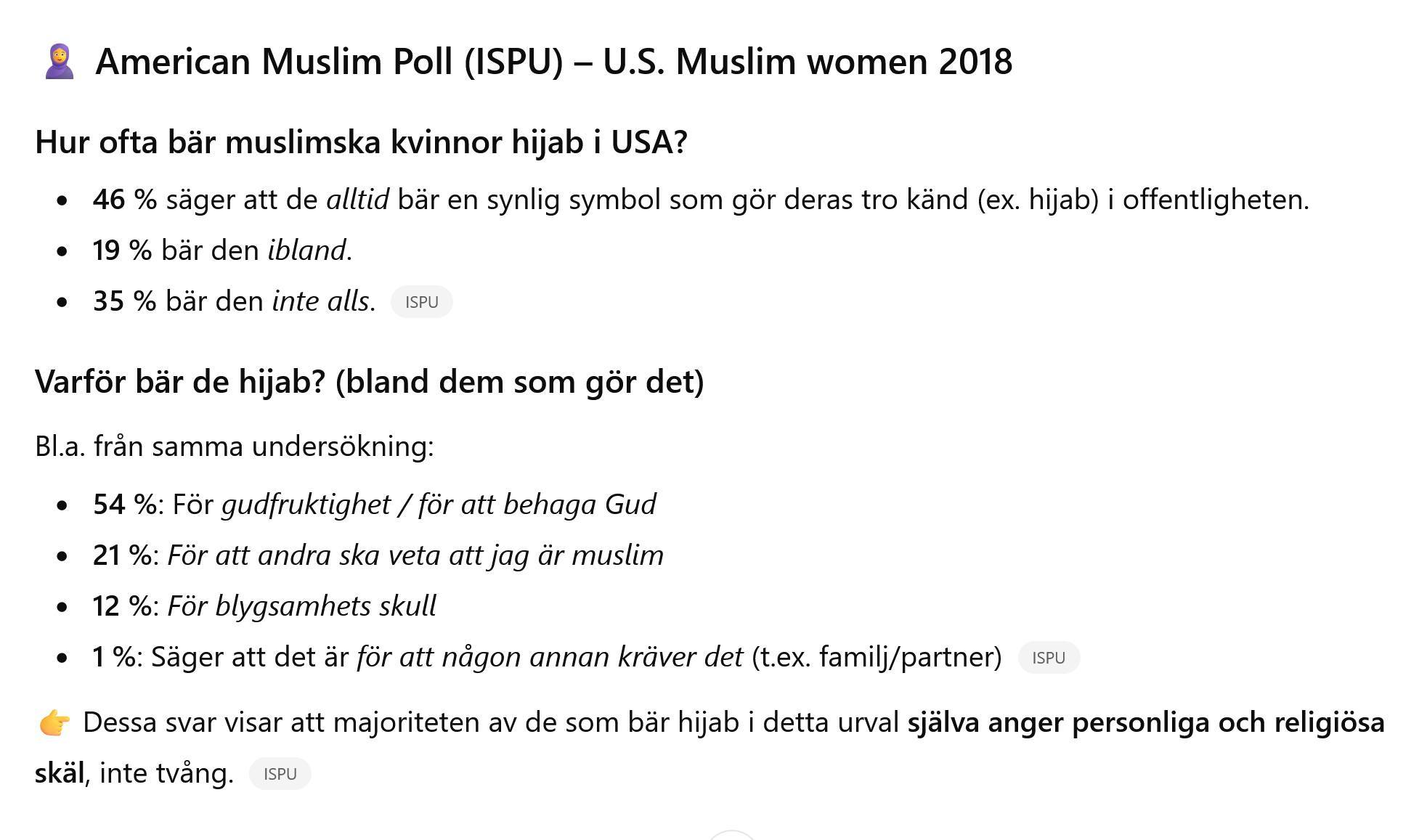Click the pointing finger emoji
The image size is (1427, 840).
(x=54, y=723)
